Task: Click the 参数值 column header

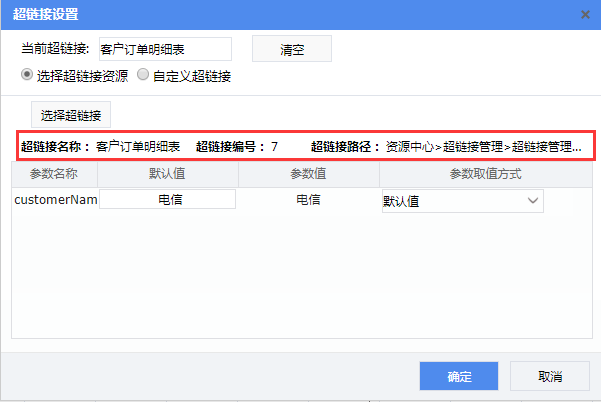Action: [x=308, y=174]
